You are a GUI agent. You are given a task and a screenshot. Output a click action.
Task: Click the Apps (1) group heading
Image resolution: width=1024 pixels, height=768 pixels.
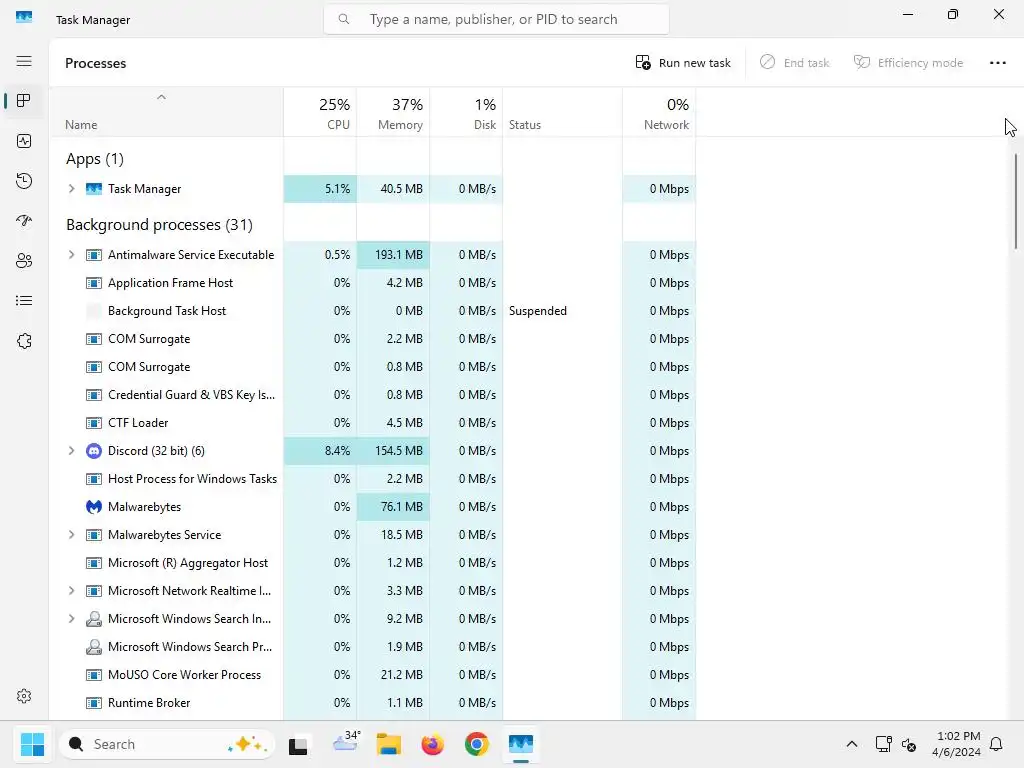tap(95, 159)
